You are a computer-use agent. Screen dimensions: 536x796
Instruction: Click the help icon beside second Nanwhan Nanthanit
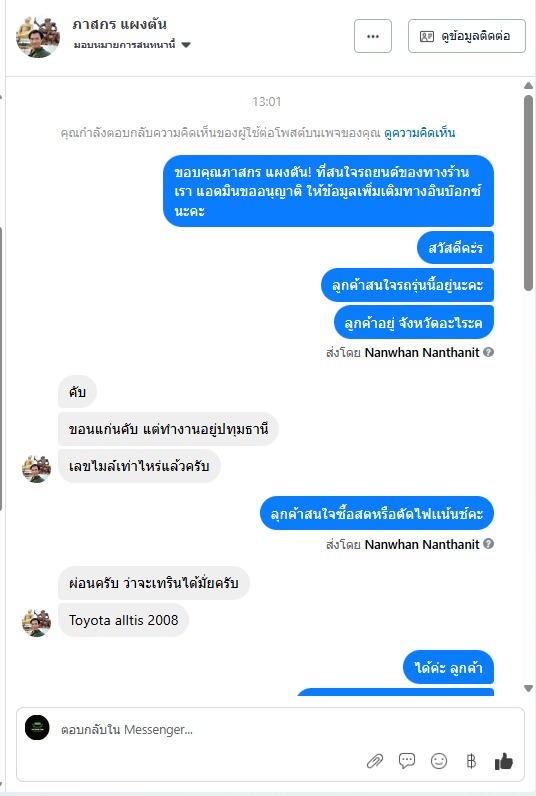point(488,544)
